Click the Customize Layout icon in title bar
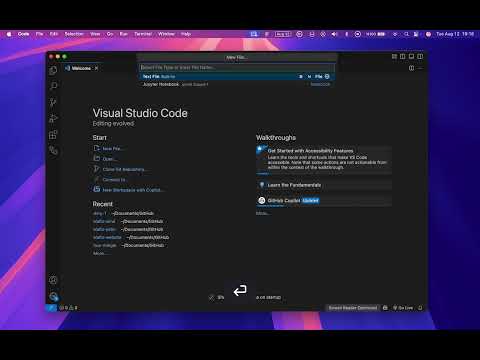480x360 pixels. (x=394, y=57)
